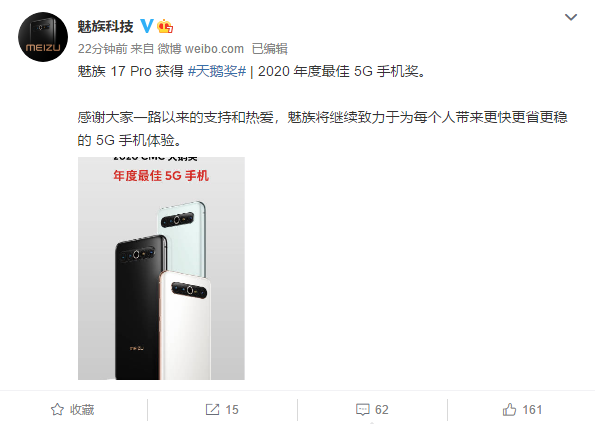This screenshot has width=595, height=424.
Task: Open the #天鹅奖# hashtag link
Action: [x=217, y=71]
